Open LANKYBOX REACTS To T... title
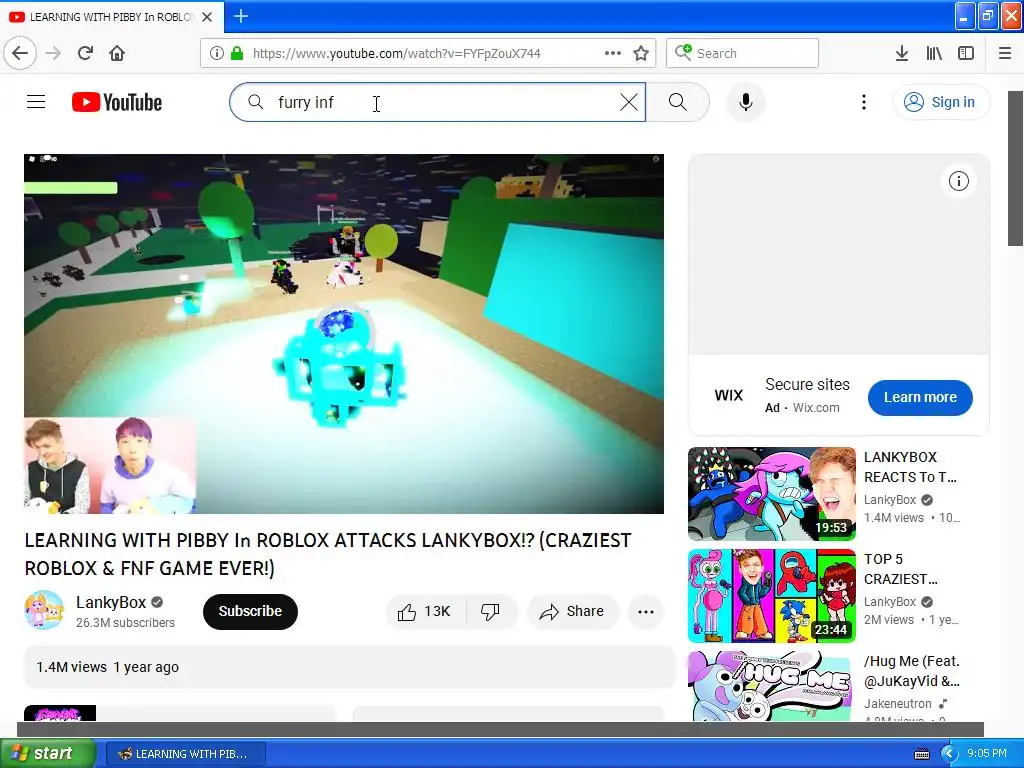The height and width of the screenshot is (768, 1024). pyautogui.click(x=910, y=467)
